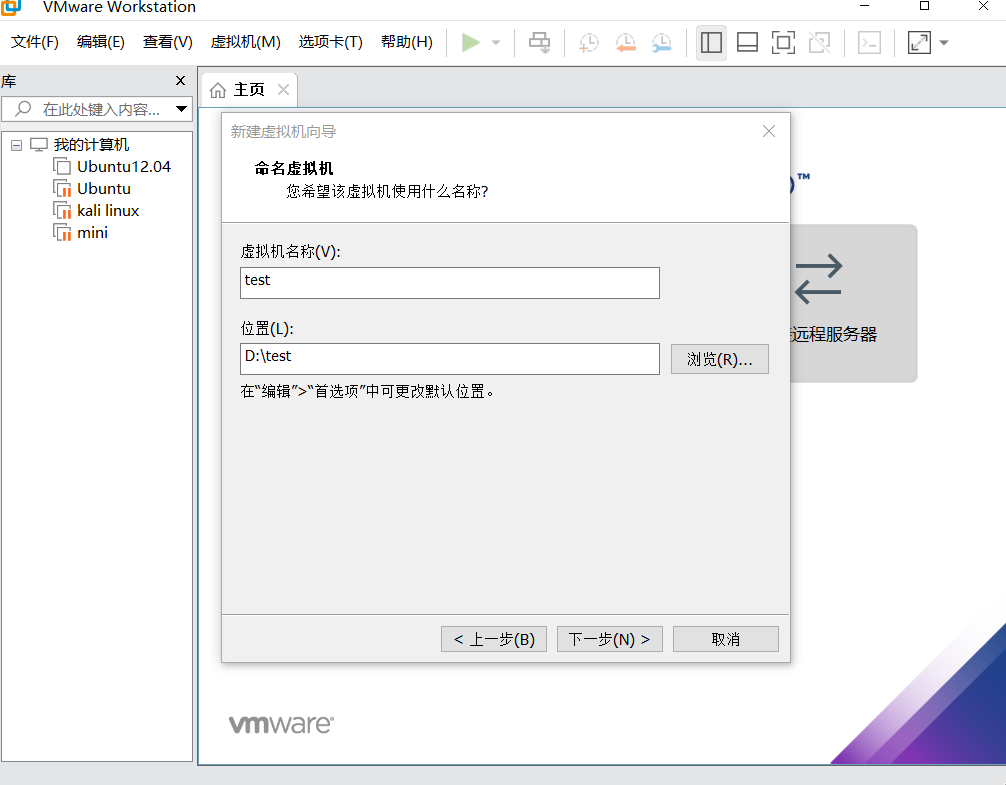
Task: Collapse the 我的计算机 tree node
Action: point(15,144)
